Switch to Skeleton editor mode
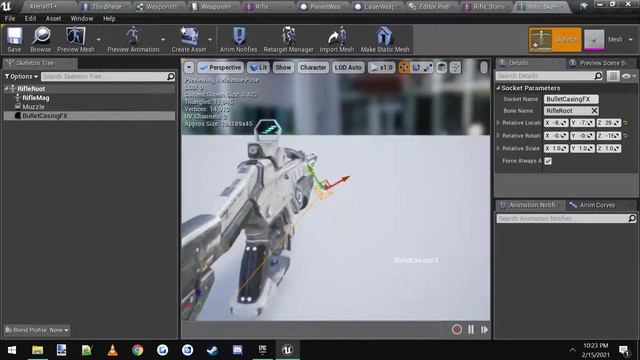This screenshot has width=640, height=360. [555, 40]
